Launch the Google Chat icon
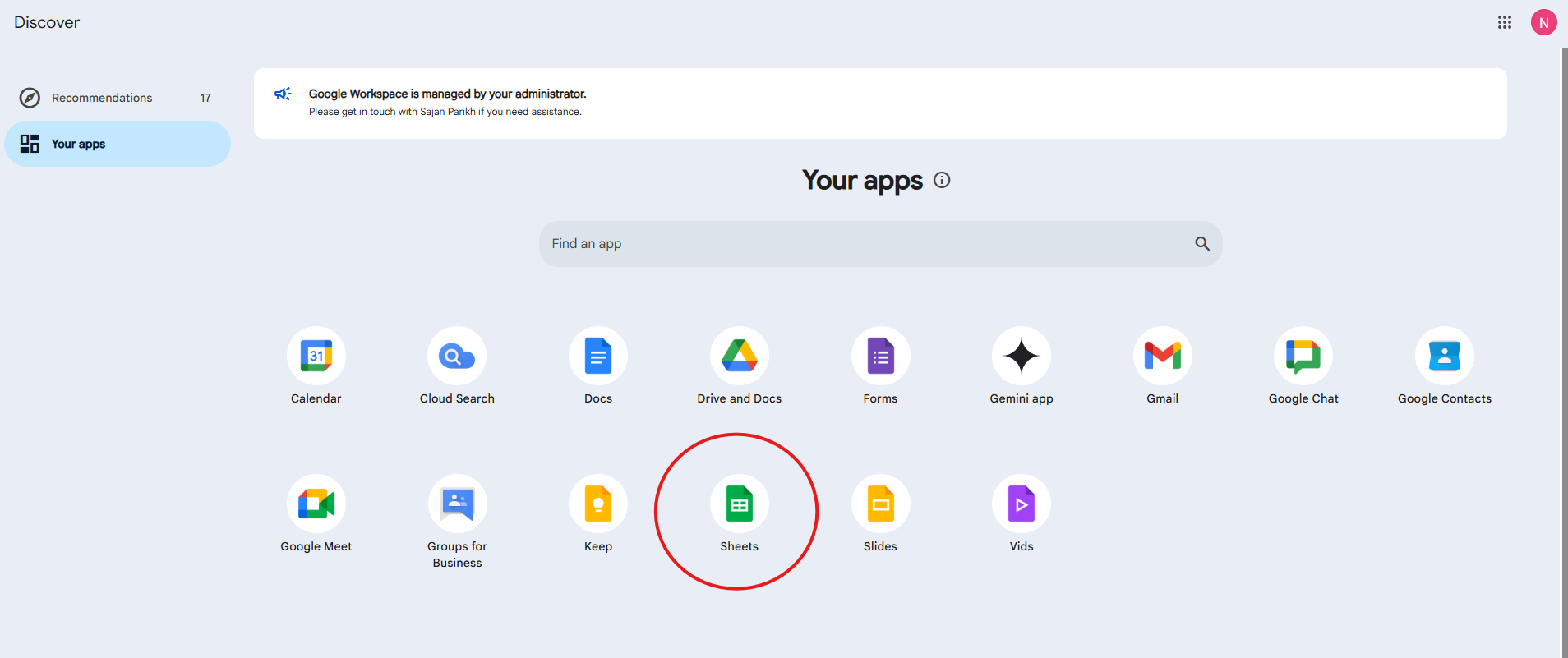Image resolution: width=1568 pixels, height=658 pixels. point(1303,356)
